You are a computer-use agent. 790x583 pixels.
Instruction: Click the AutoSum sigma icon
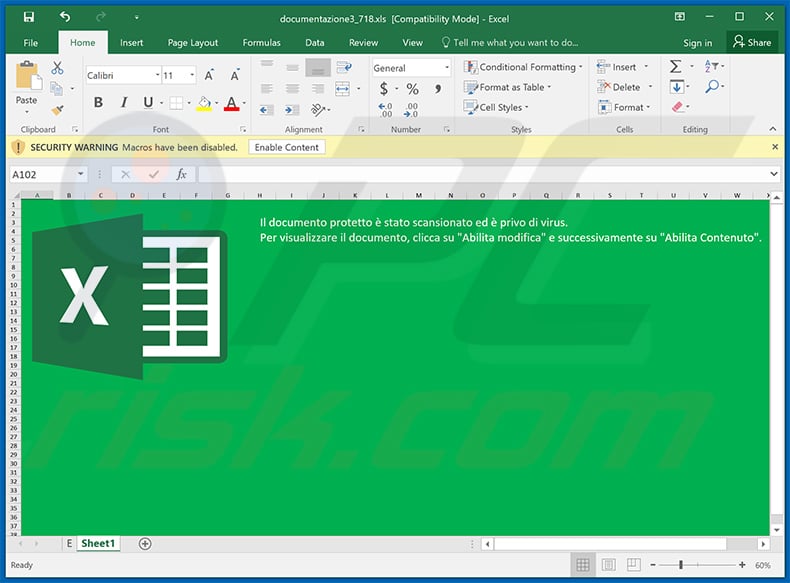click(x=676, y=67)
